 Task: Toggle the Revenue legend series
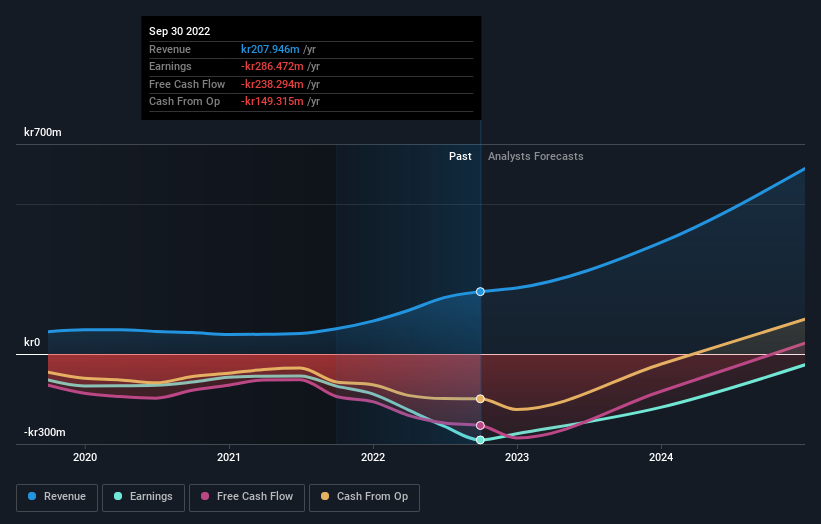57,497
